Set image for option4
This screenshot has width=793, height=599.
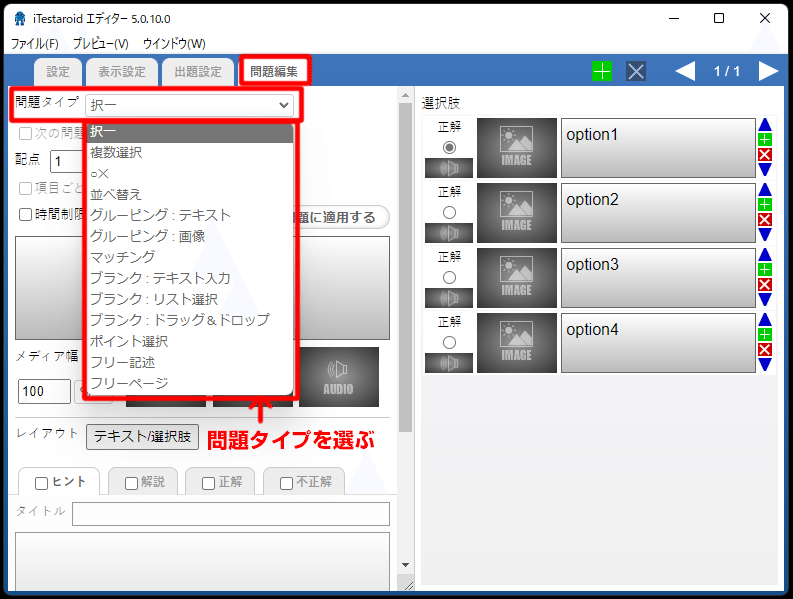pyautogui.click(x=516, y=343)
